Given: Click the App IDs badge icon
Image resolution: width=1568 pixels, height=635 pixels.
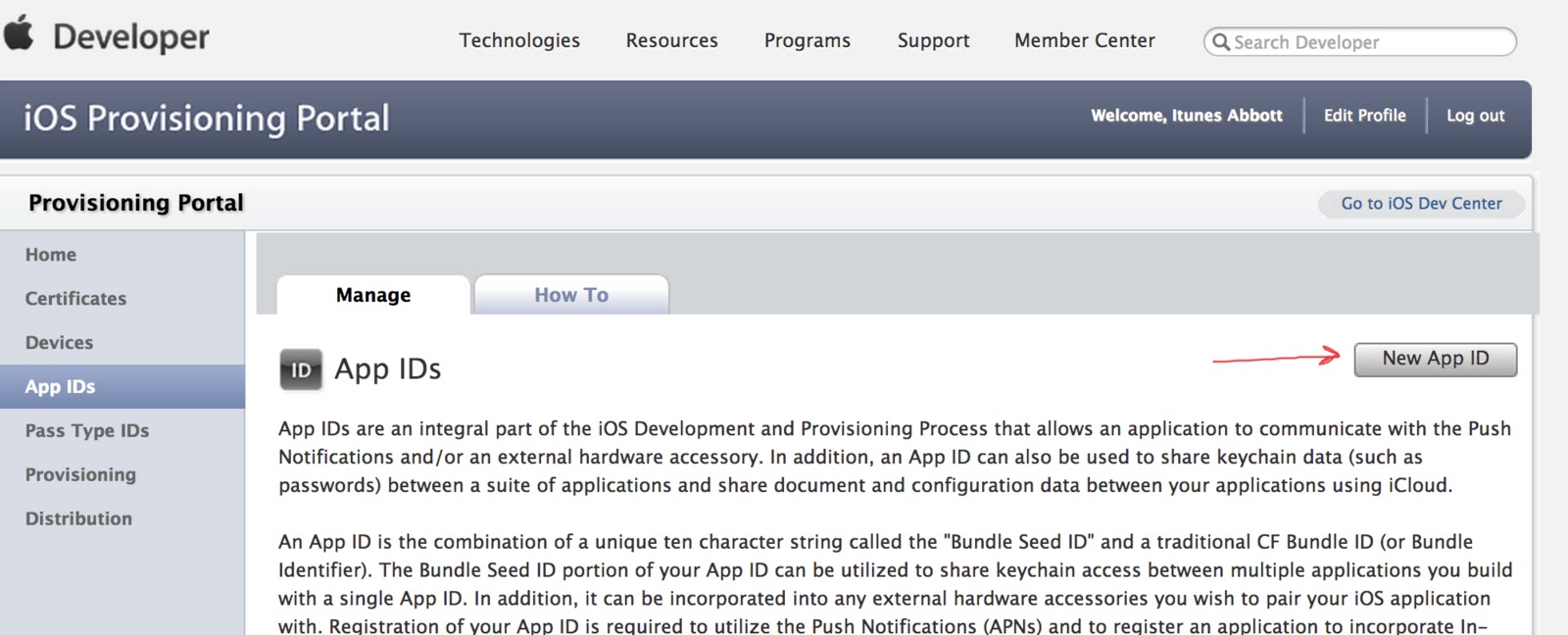Looking at the screenshot, I should [x=301, y=369].
